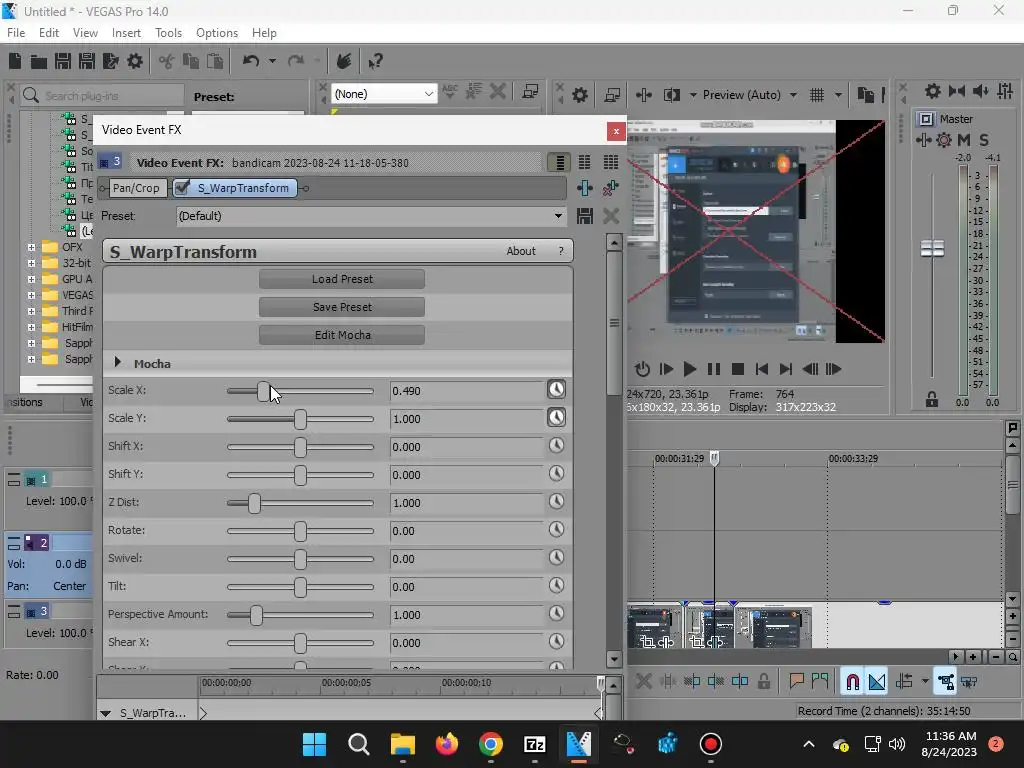Toggle loop playback power icon
This screenshot has height=768, width=1024.
point(642,370)
